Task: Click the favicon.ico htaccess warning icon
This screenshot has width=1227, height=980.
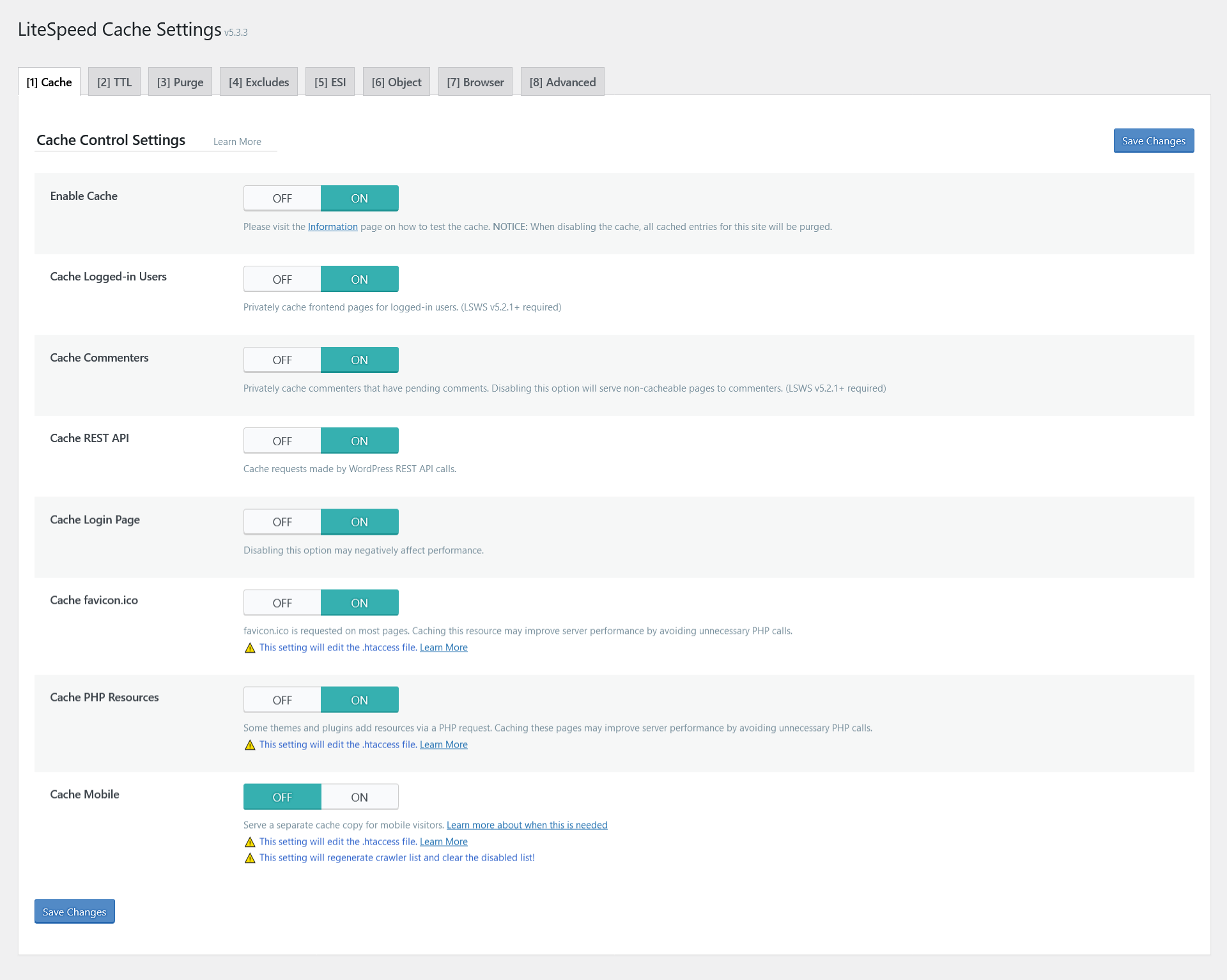Action: pos(250,648)
